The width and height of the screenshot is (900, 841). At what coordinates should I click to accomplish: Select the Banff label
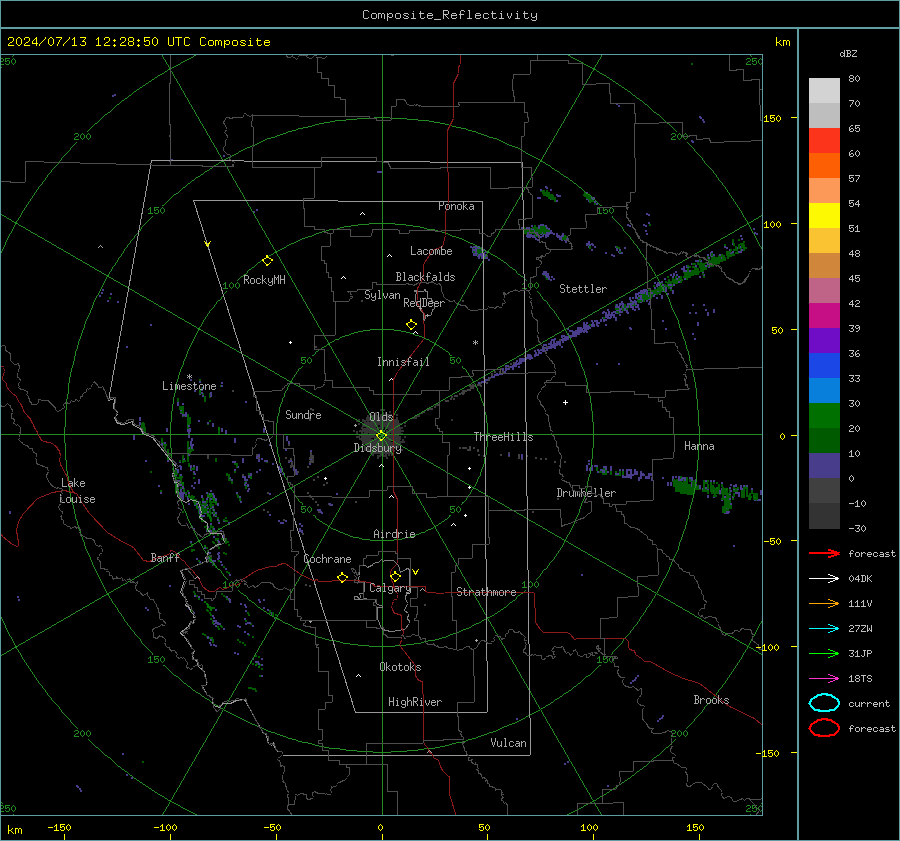click(x=165, y=557)
